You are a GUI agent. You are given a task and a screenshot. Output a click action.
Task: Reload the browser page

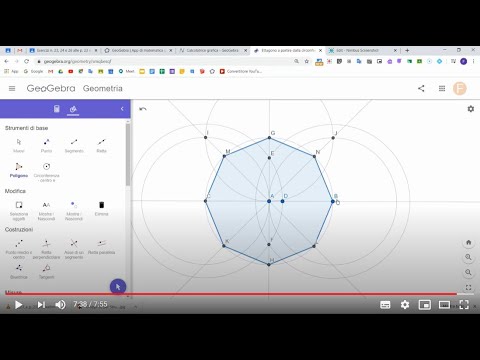tap(27, 61)
